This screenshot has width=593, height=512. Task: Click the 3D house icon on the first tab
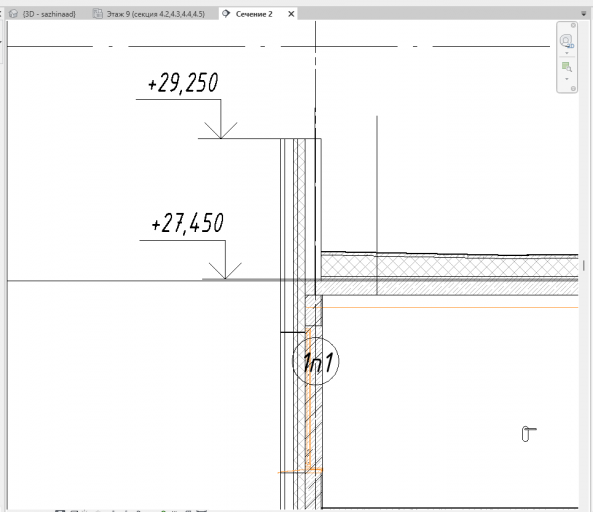click(13, 14)
